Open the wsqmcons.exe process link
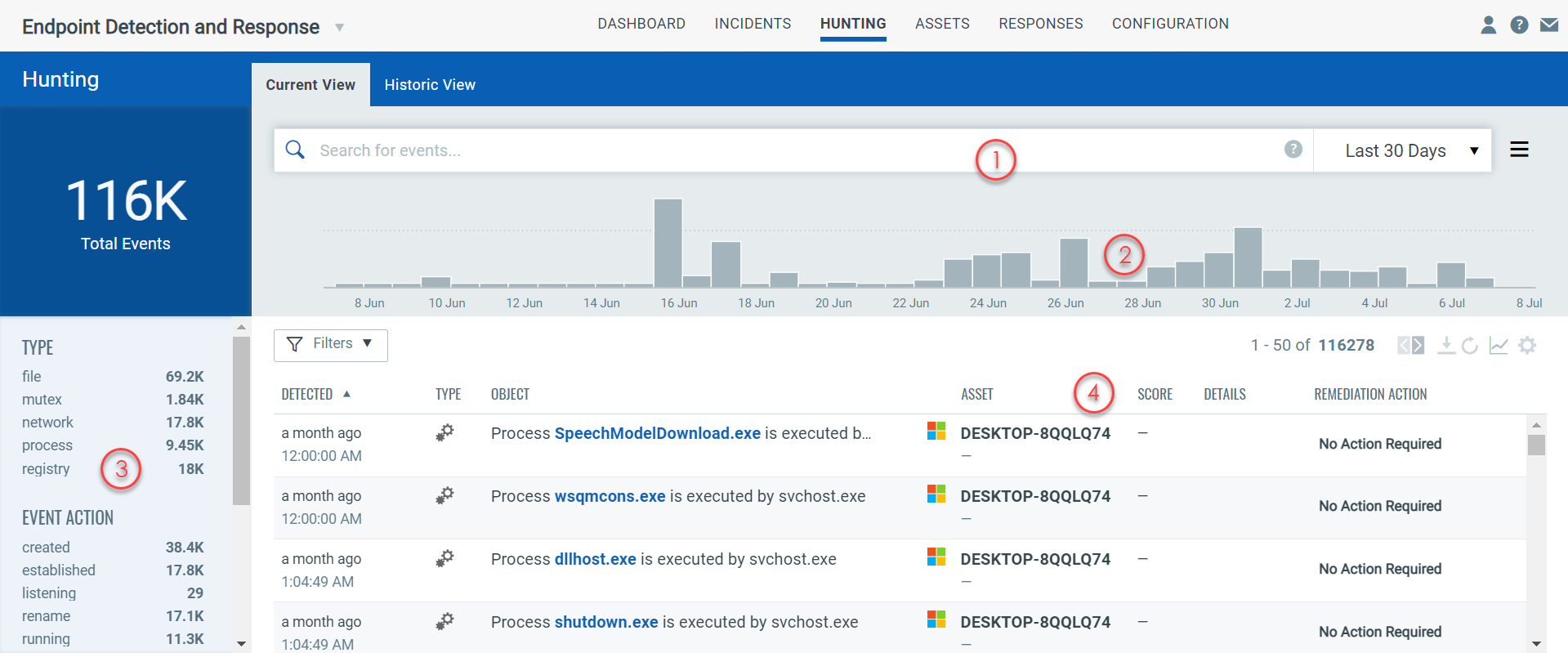 click(x=610, y=496)
